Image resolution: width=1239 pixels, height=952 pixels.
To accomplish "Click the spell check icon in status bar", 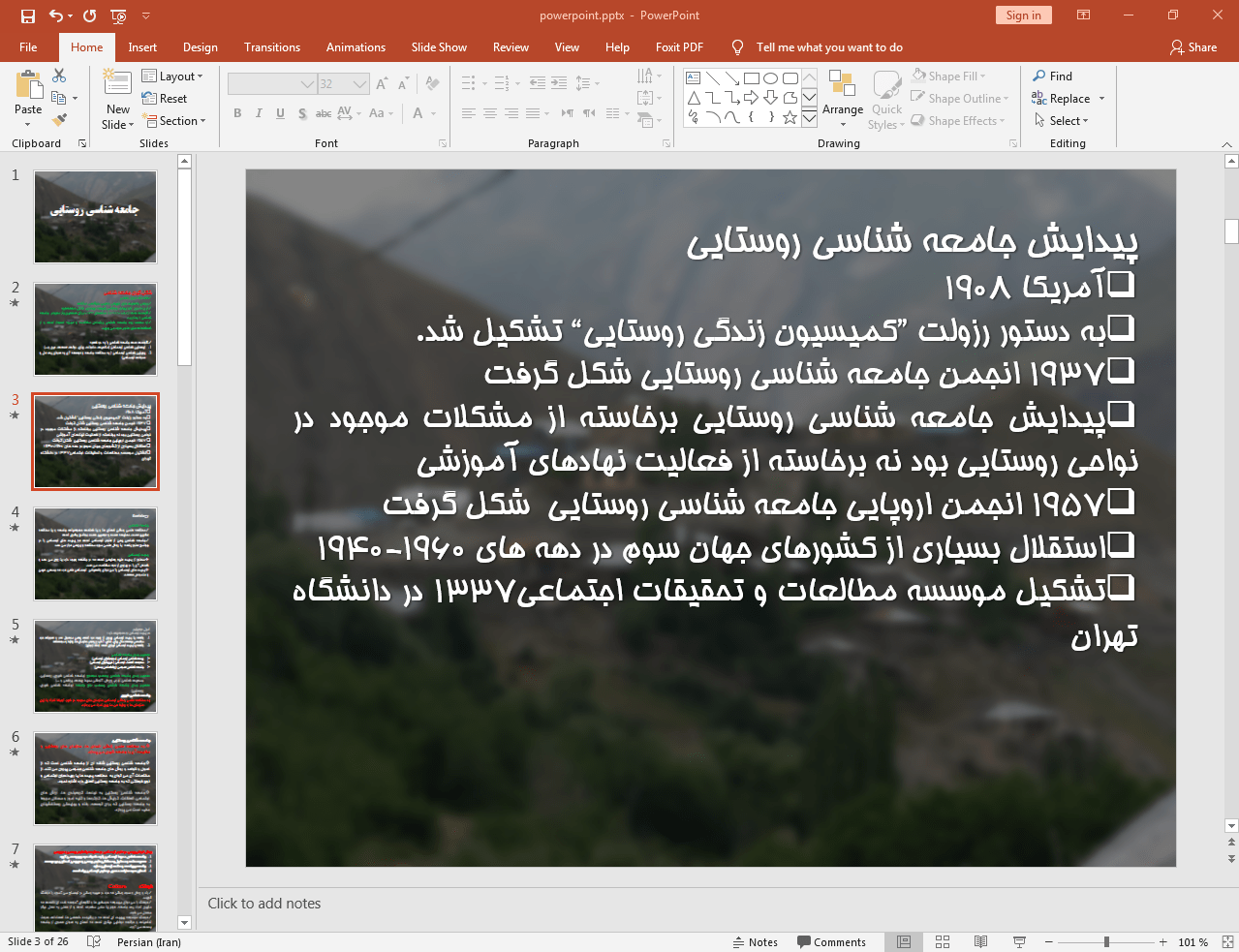I will coord(94,941).
